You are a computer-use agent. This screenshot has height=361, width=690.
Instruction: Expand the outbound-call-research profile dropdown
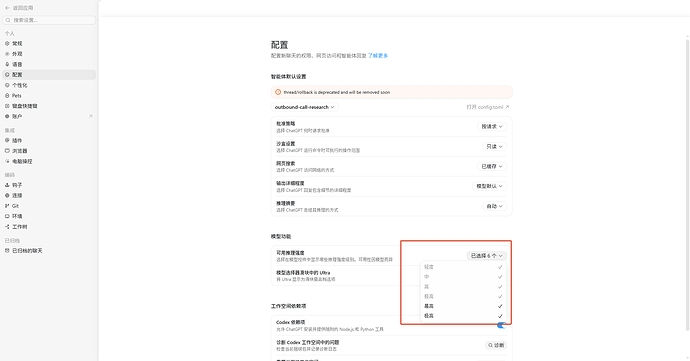point(305,107)
